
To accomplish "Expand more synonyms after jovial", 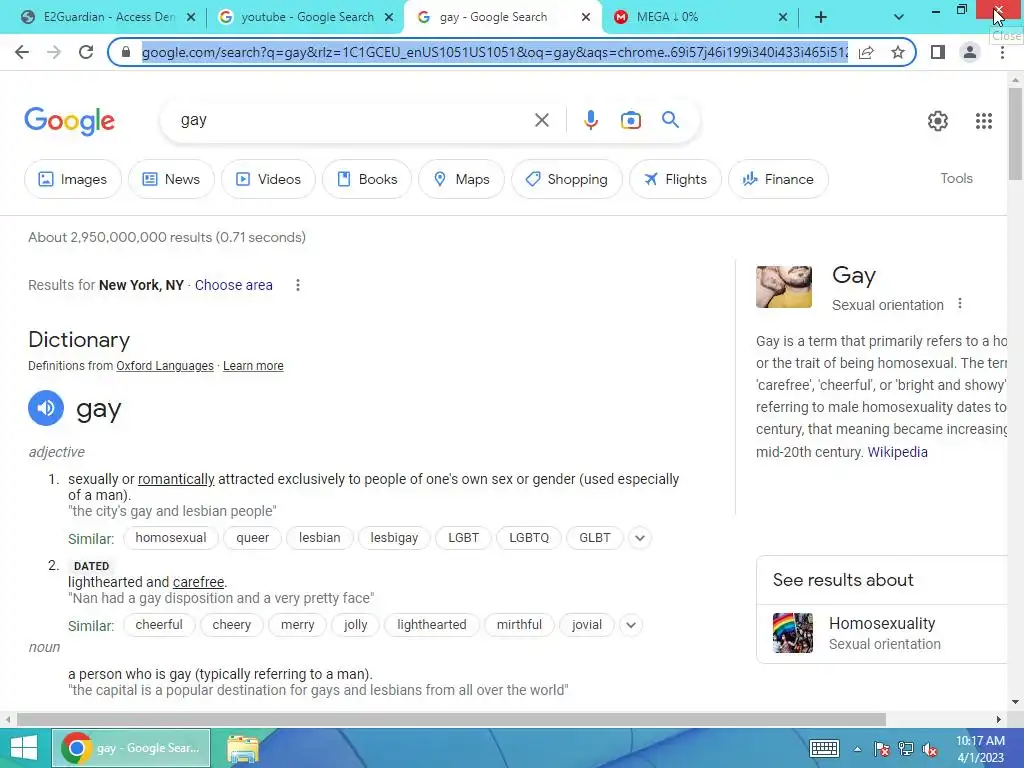I will 631,625.
